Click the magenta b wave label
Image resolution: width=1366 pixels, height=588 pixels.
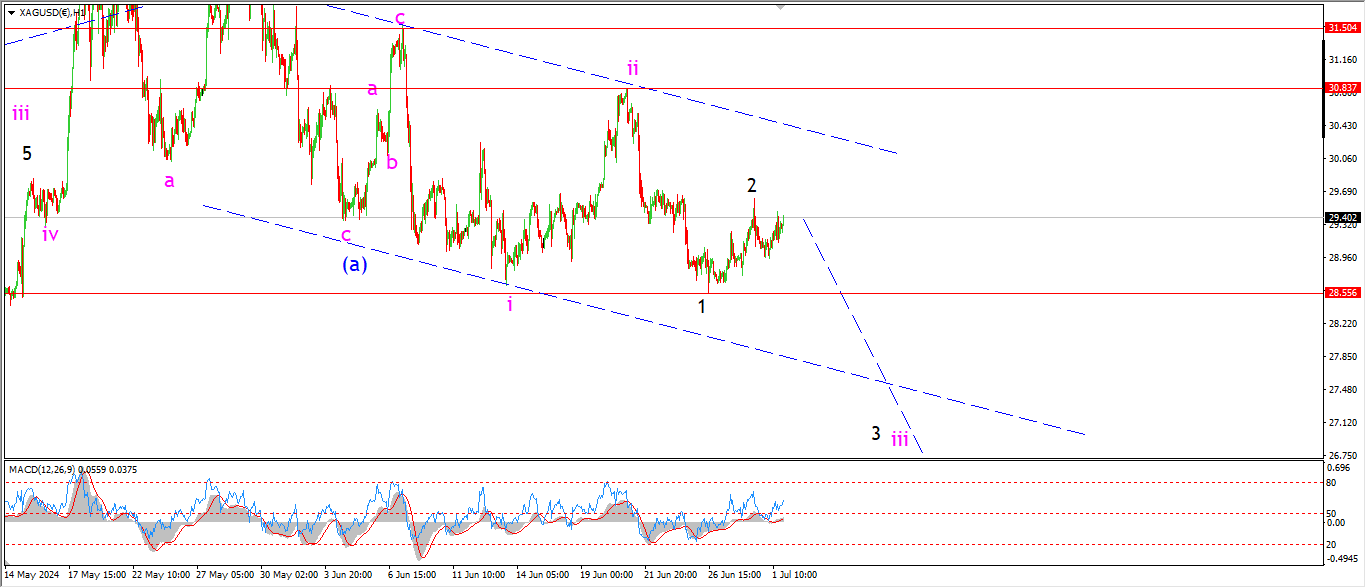392,162
